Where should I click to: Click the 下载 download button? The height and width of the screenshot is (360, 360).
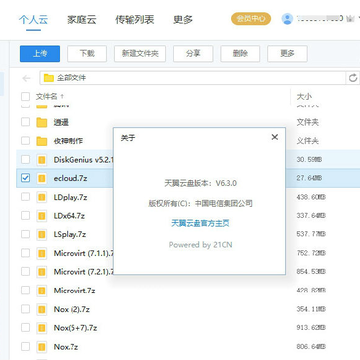tap(87, 54)
